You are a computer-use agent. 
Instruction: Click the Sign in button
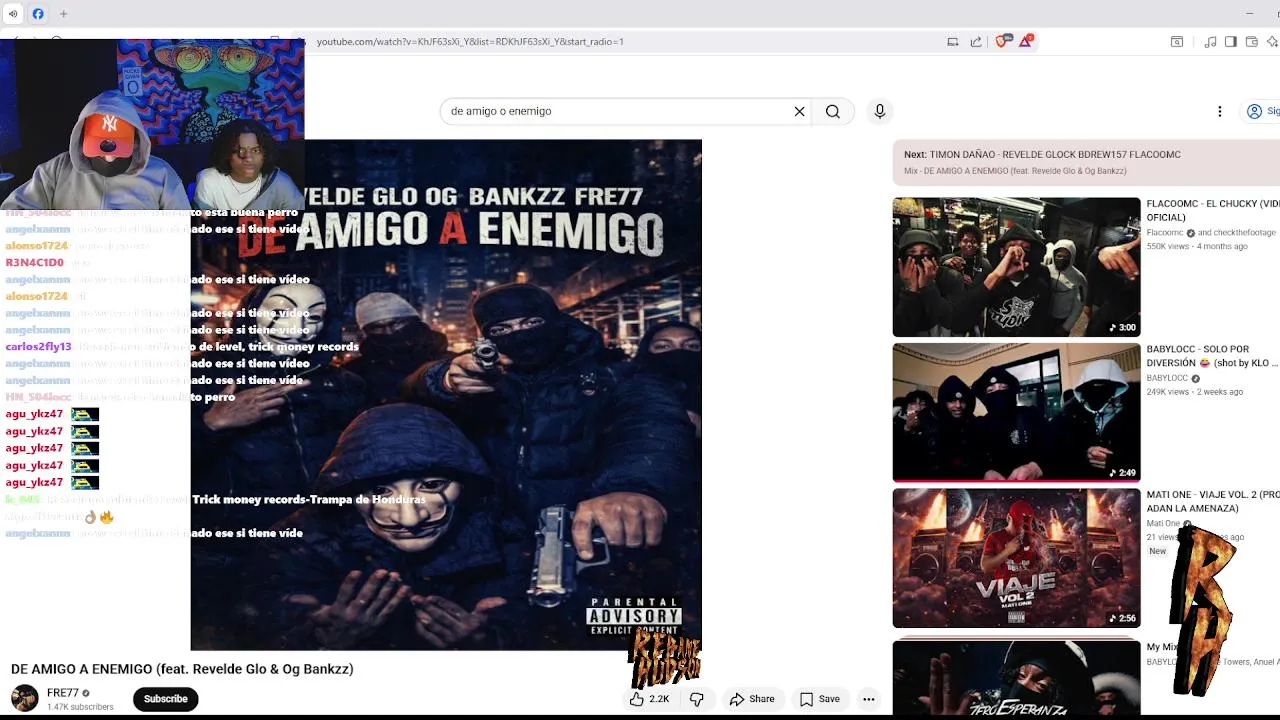tap(1263, 111)
